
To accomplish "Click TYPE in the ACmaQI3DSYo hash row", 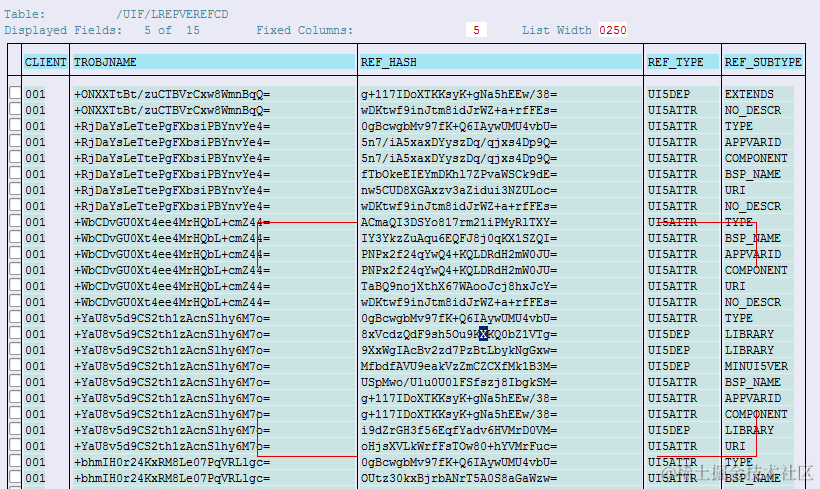I will point(738,222).
